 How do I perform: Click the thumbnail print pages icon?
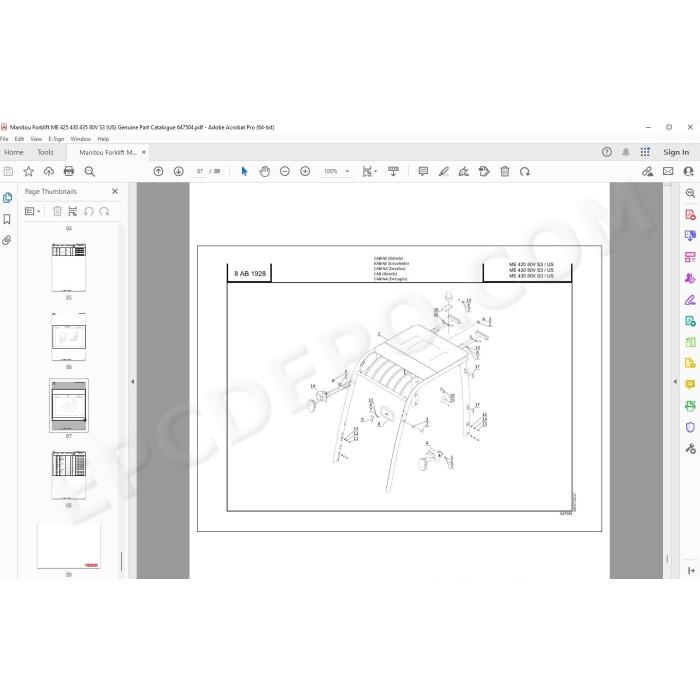pyautogui.click(x=73, y=211)
